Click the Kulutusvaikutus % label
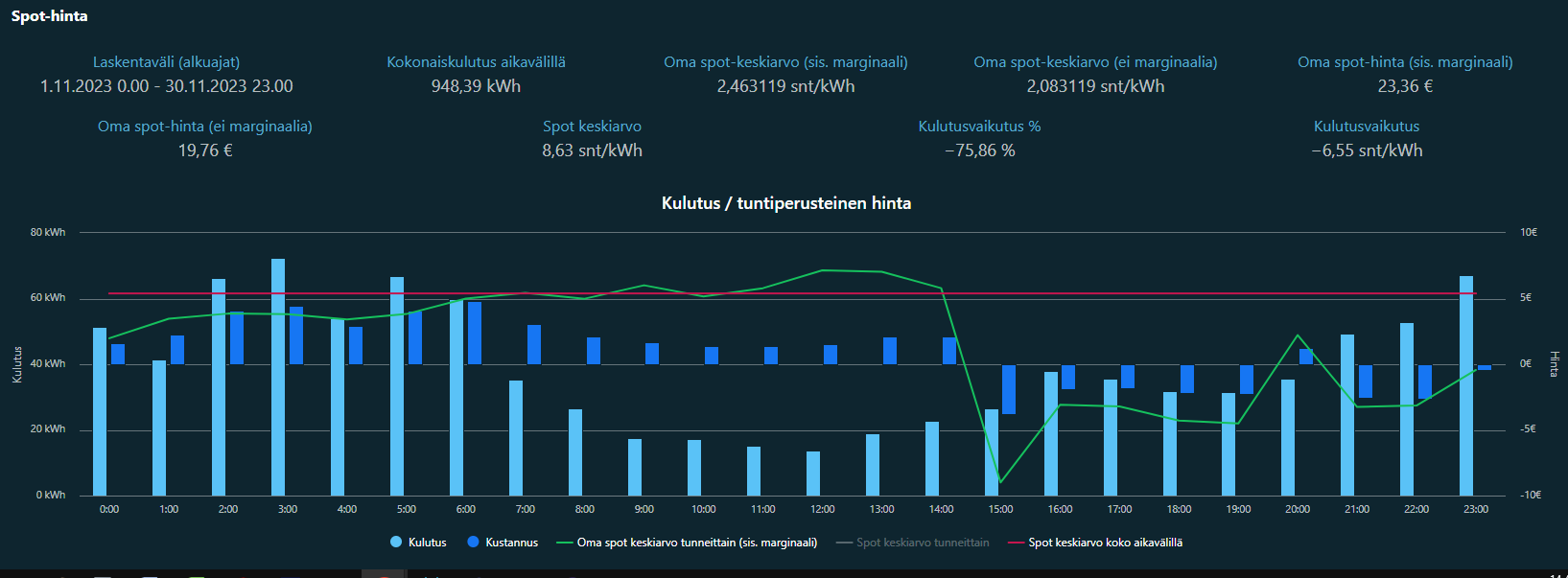The image size is (1568, 578). point(979,127)
